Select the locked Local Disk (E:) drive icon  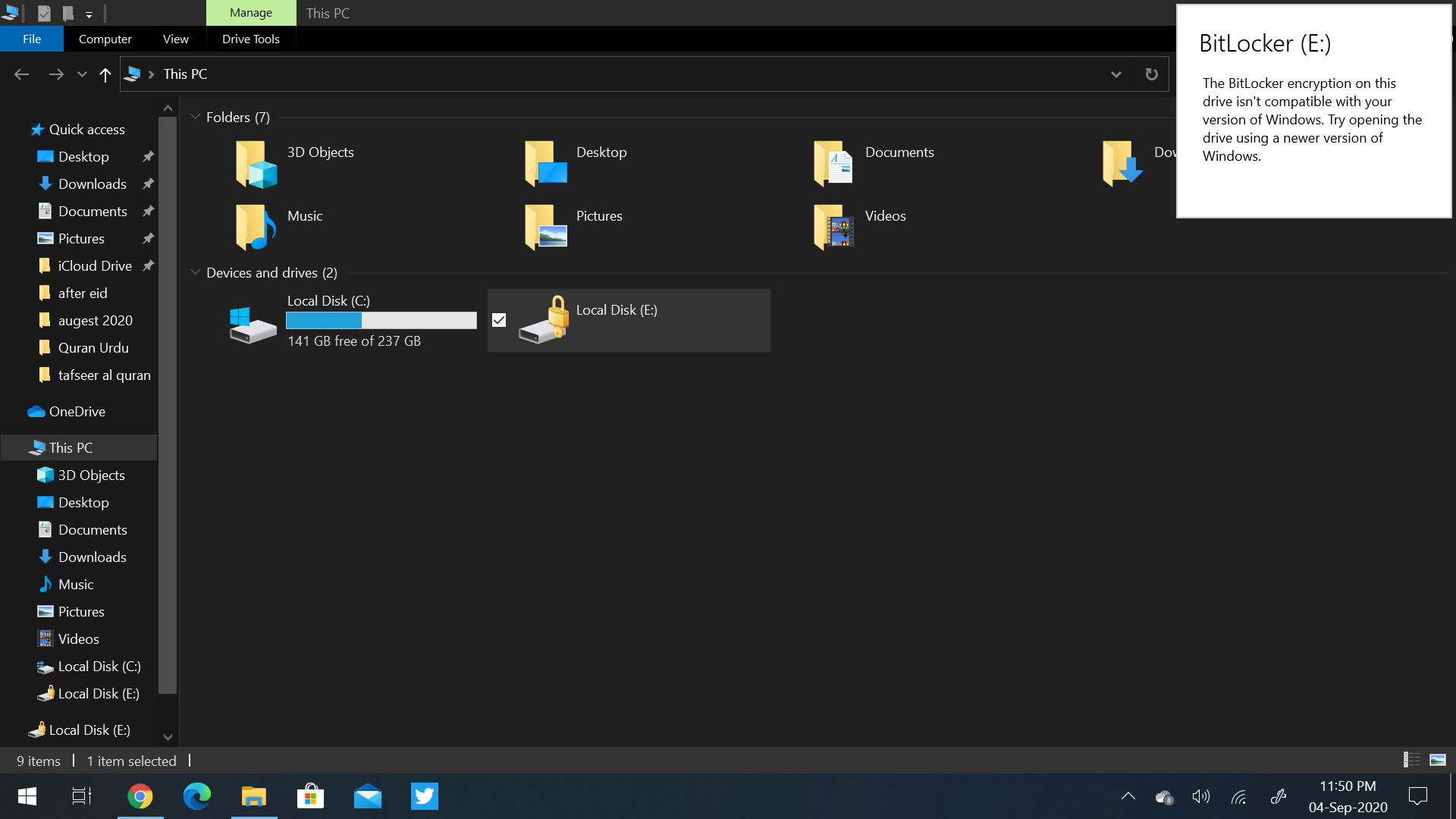coord(543,320)
